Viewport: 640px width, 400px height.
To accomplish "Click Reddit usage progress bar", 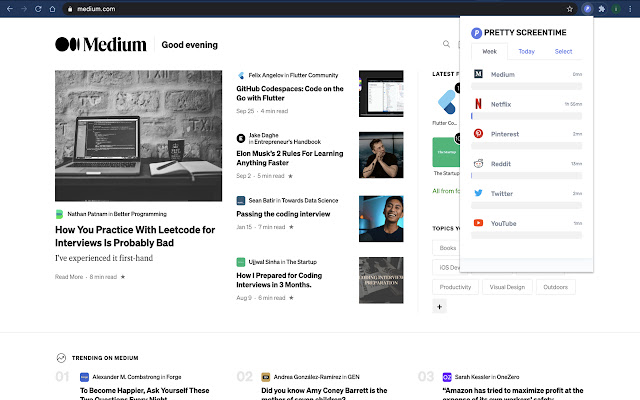I will pyautogui.click(x=527, y=176).
